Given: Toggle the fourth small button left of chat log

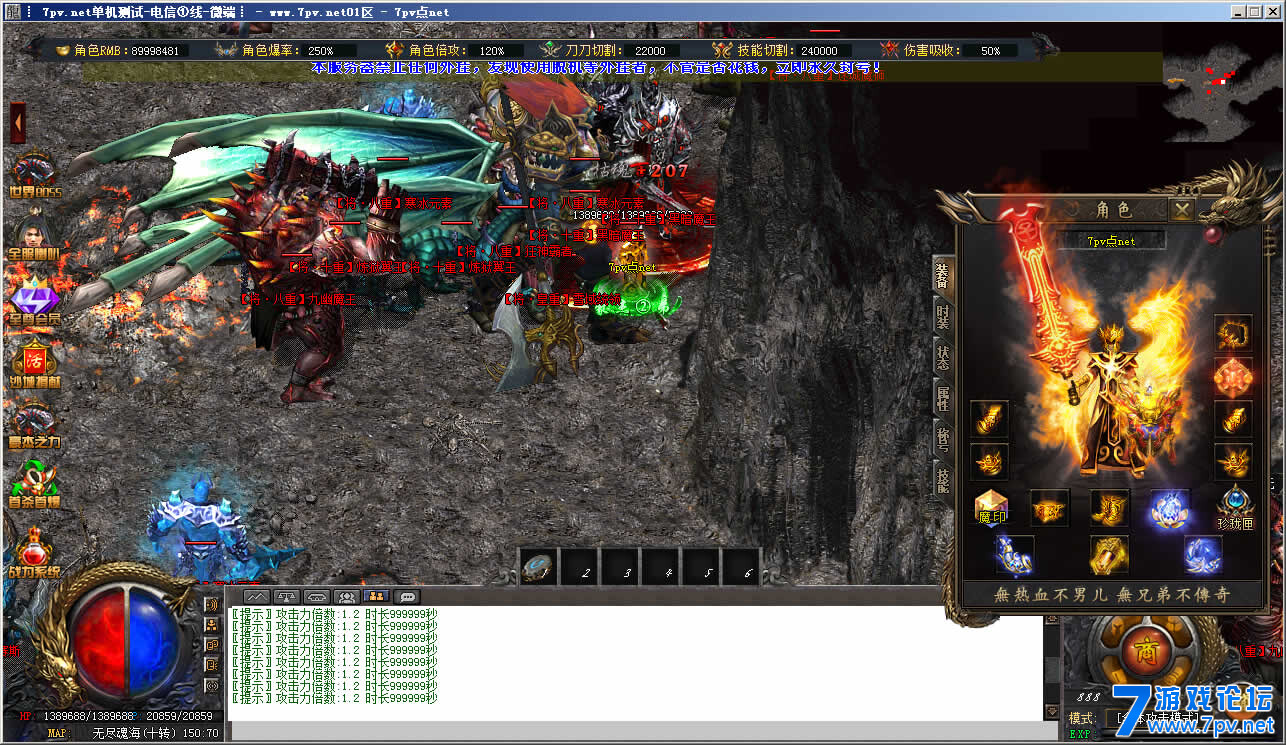Looking at the screenshot, I should (212, 665).
